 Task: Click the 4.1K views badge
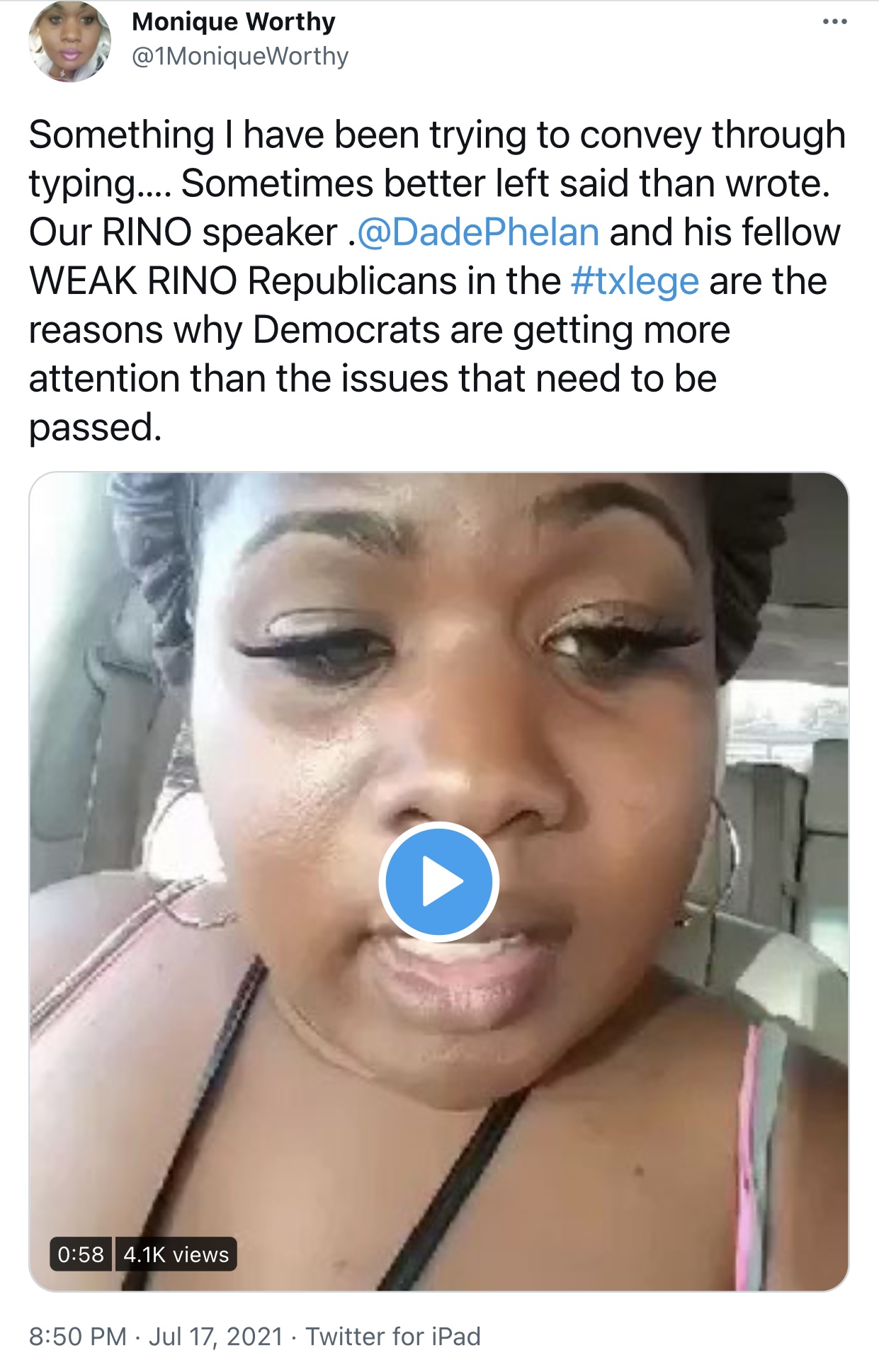pyautogui.click(x=176, y=1254)
